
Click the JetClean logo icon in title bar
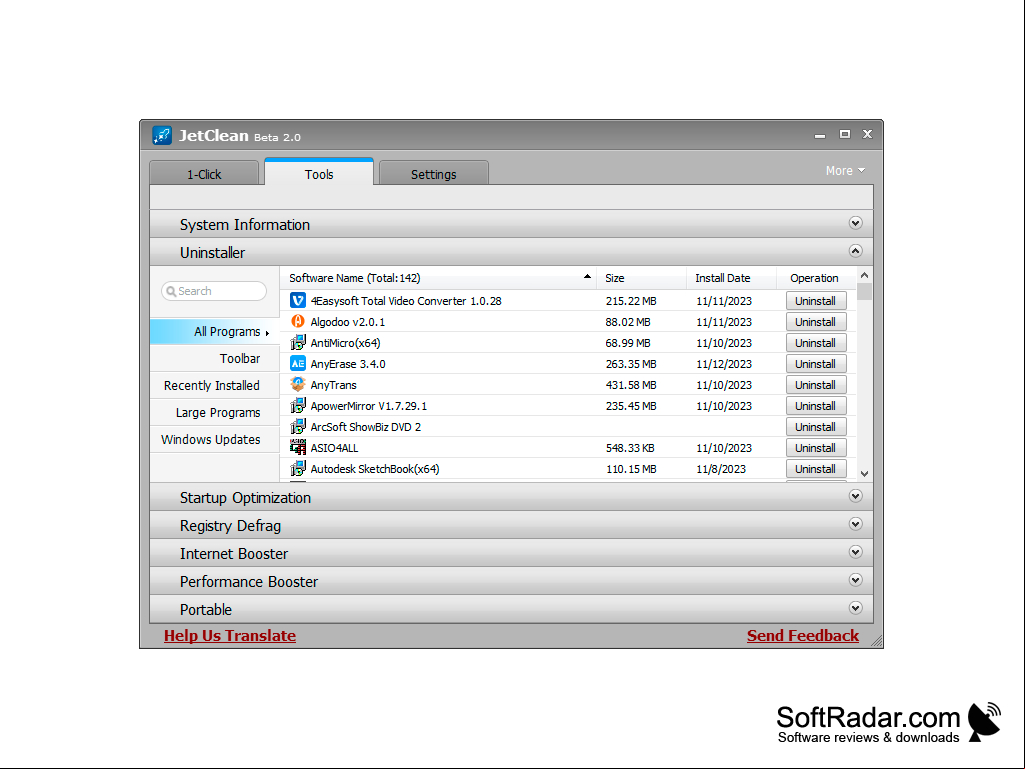(162, 135)
